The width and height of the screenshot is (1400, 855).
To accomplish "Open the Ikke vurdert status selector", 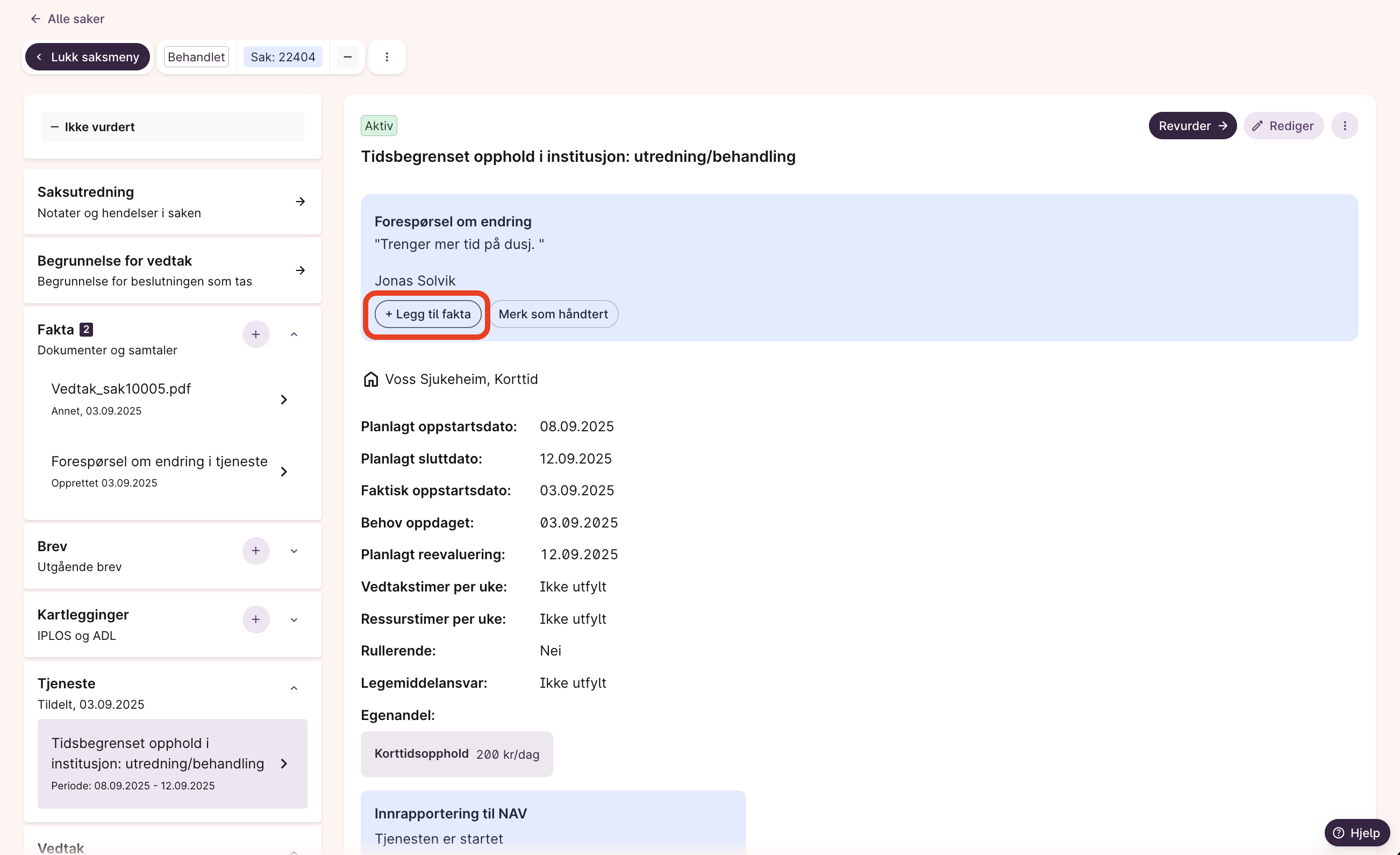I will [x=172, y=127].
